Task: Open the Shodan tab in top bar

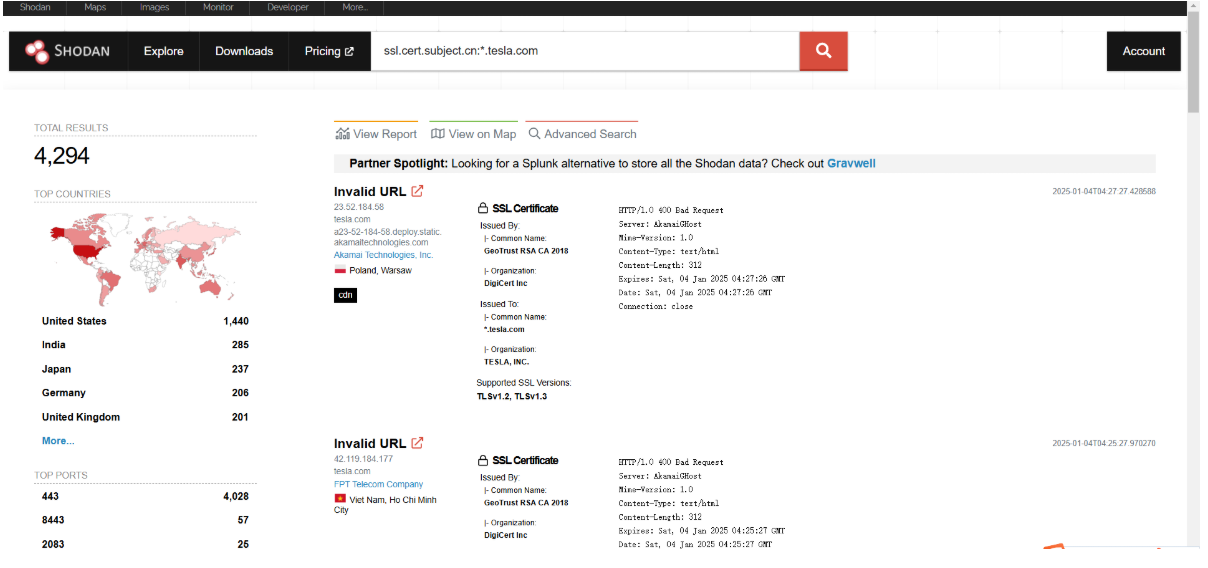Action: pyautogui.click(x=35, y=7)
